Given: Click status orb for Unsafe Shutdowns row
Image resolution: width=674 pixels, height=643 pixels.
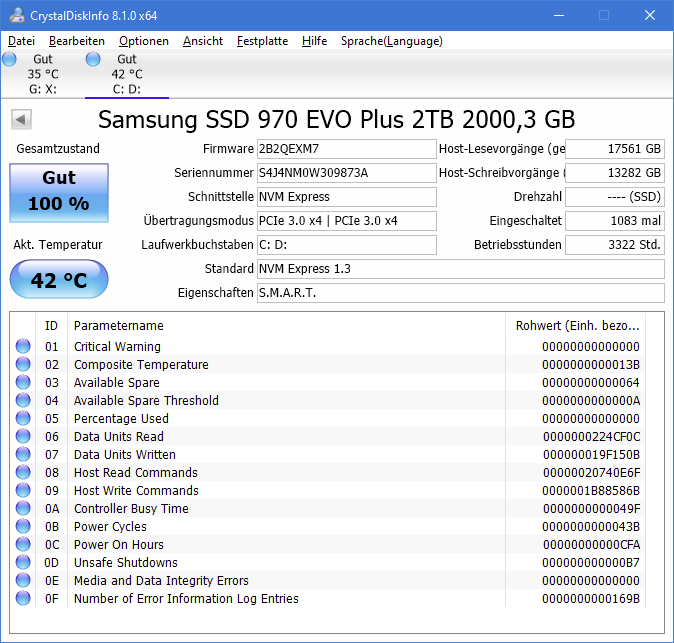Looking at the screenshot, I should (x=23, y=563).
